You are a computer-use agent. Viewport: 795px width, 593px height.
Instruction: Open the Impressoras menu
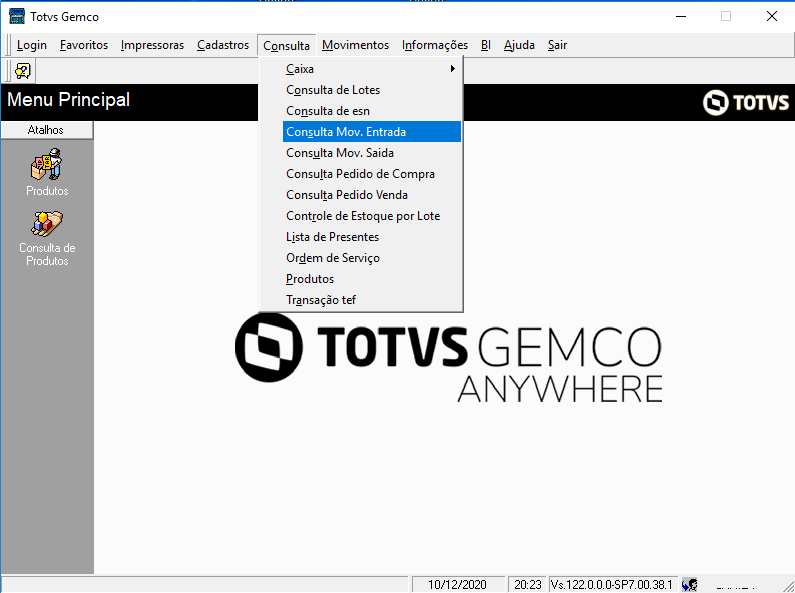coord(152,45)
